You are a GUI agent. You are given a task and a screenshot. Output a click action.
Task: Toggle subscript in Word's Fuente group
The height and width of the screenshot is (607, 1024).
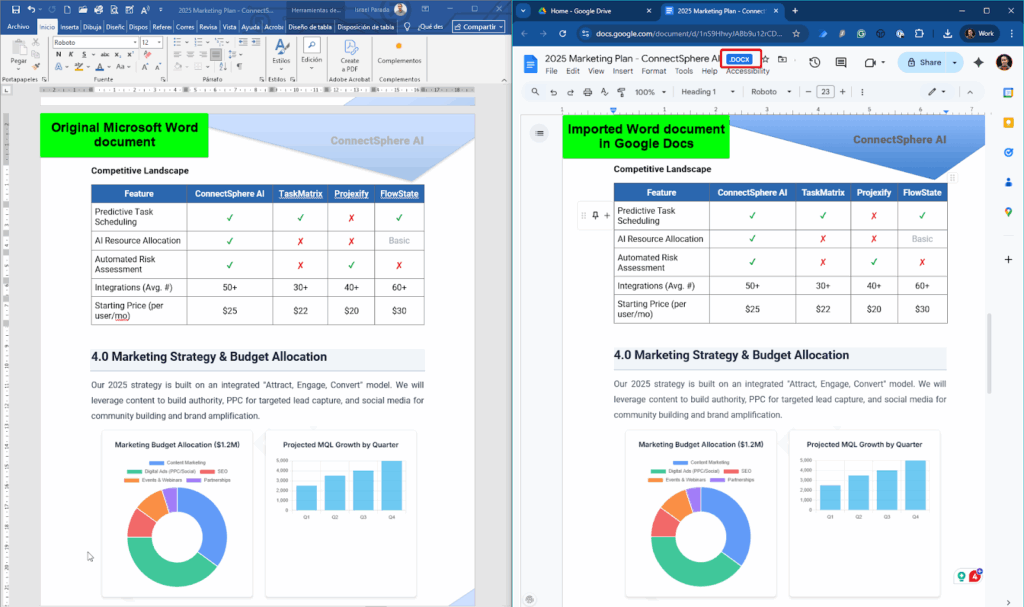[118, 54]
